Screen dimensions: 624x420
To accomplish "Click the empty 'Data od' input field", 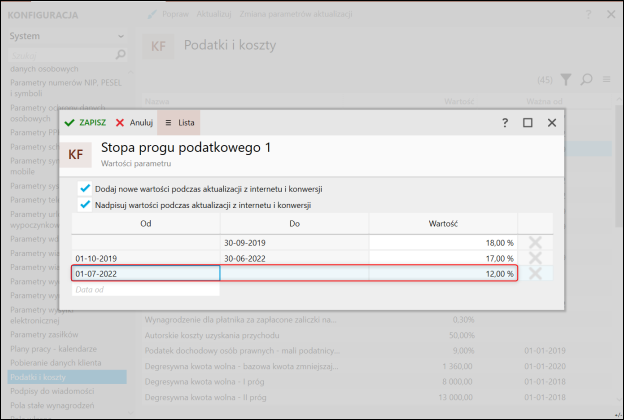I will (x=146, y=289).
